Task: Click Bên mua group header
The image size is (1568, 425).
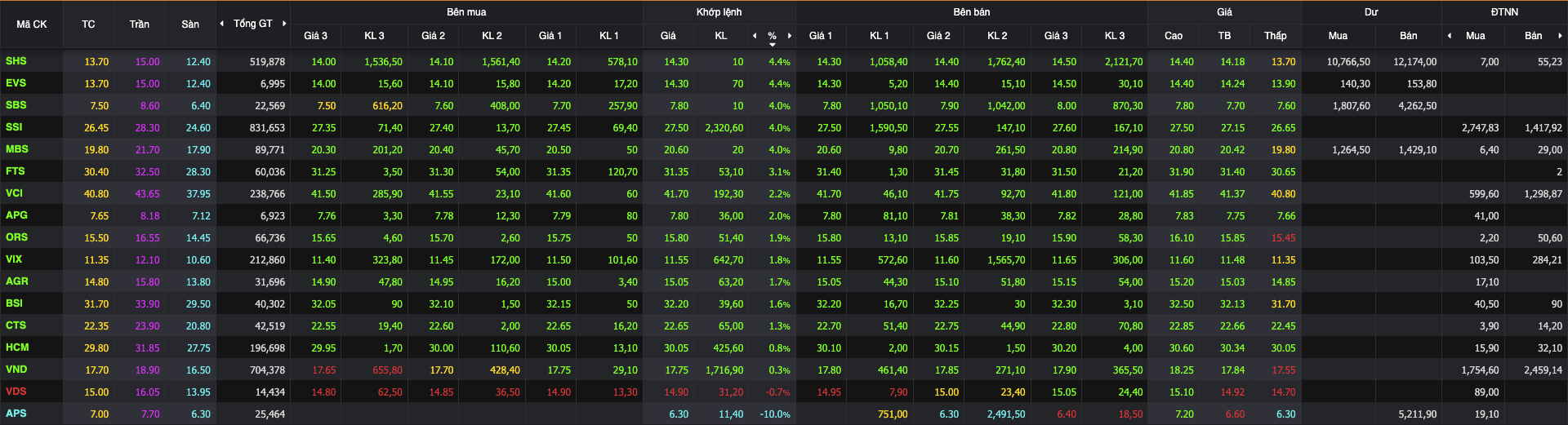Action: point(466,12)
